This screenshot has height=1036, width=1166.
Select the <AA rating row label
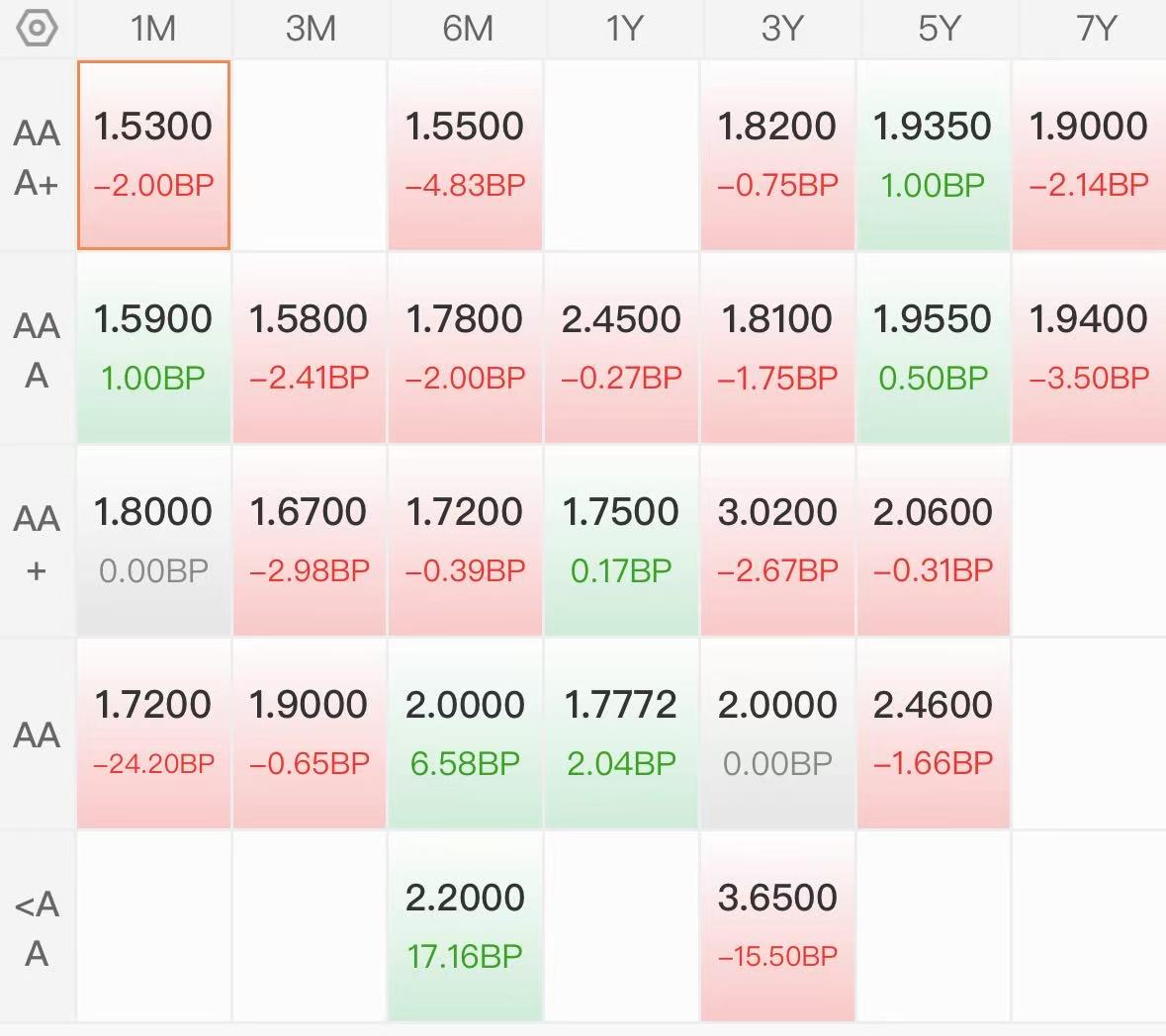pyautogui.click(x=37, y=927)
